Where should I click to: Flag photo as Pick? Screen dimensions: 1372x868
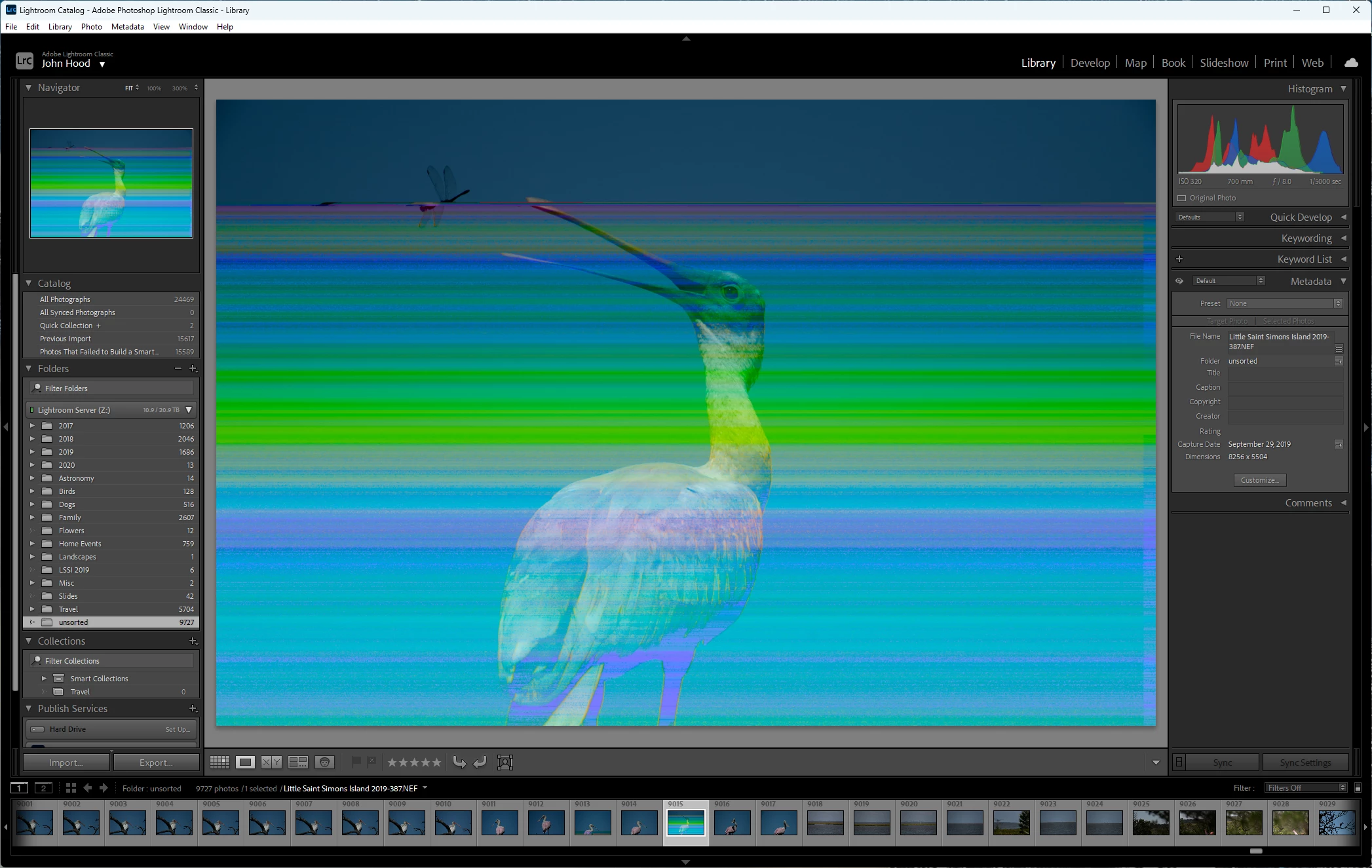pos(356,762)
